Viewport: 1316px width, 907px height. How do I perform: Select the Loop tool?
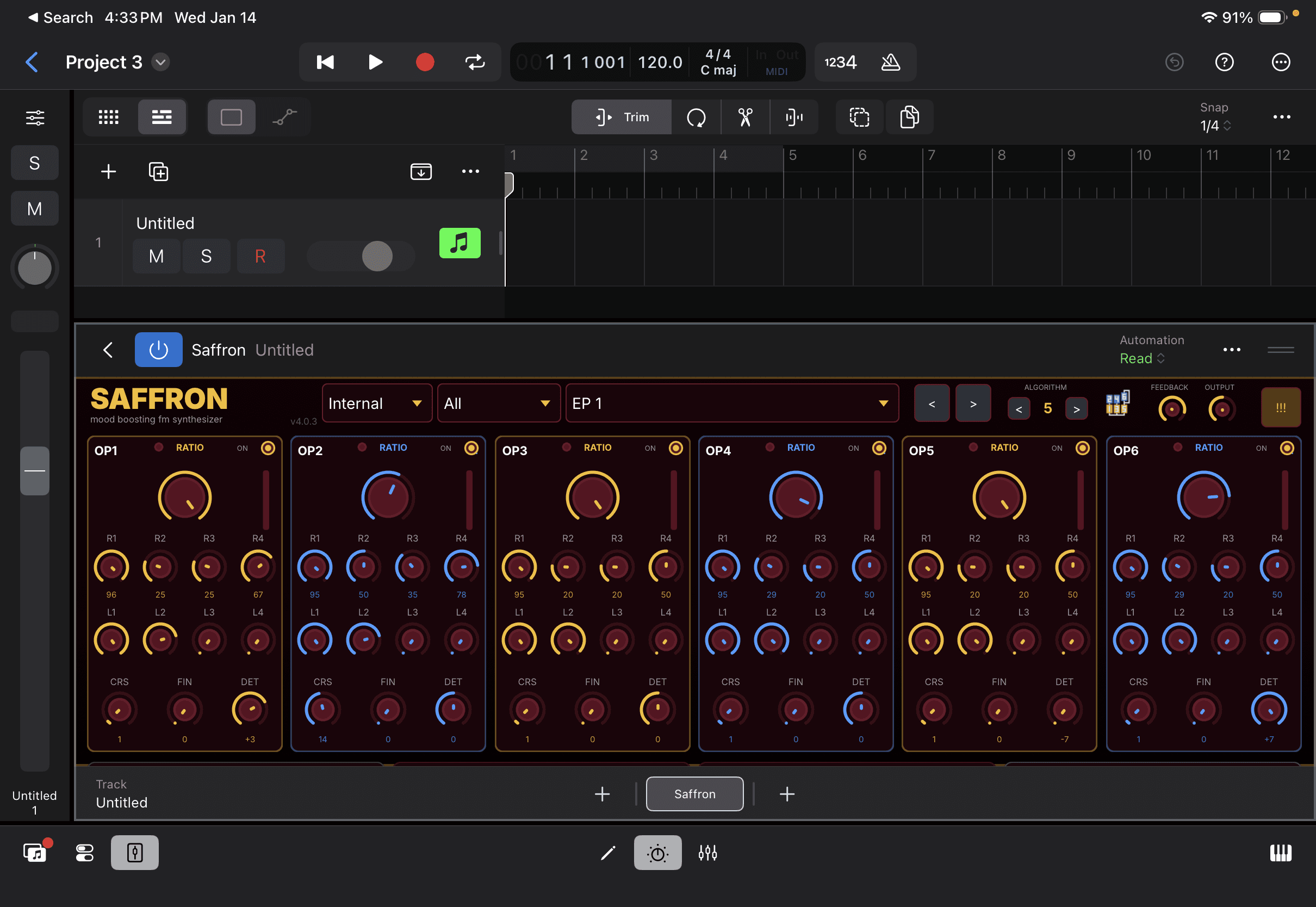pos(696,117)
